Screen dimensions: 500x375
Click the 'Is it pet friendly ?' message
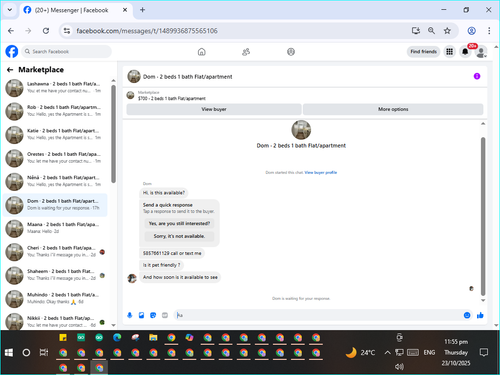[x=161, y=265]
